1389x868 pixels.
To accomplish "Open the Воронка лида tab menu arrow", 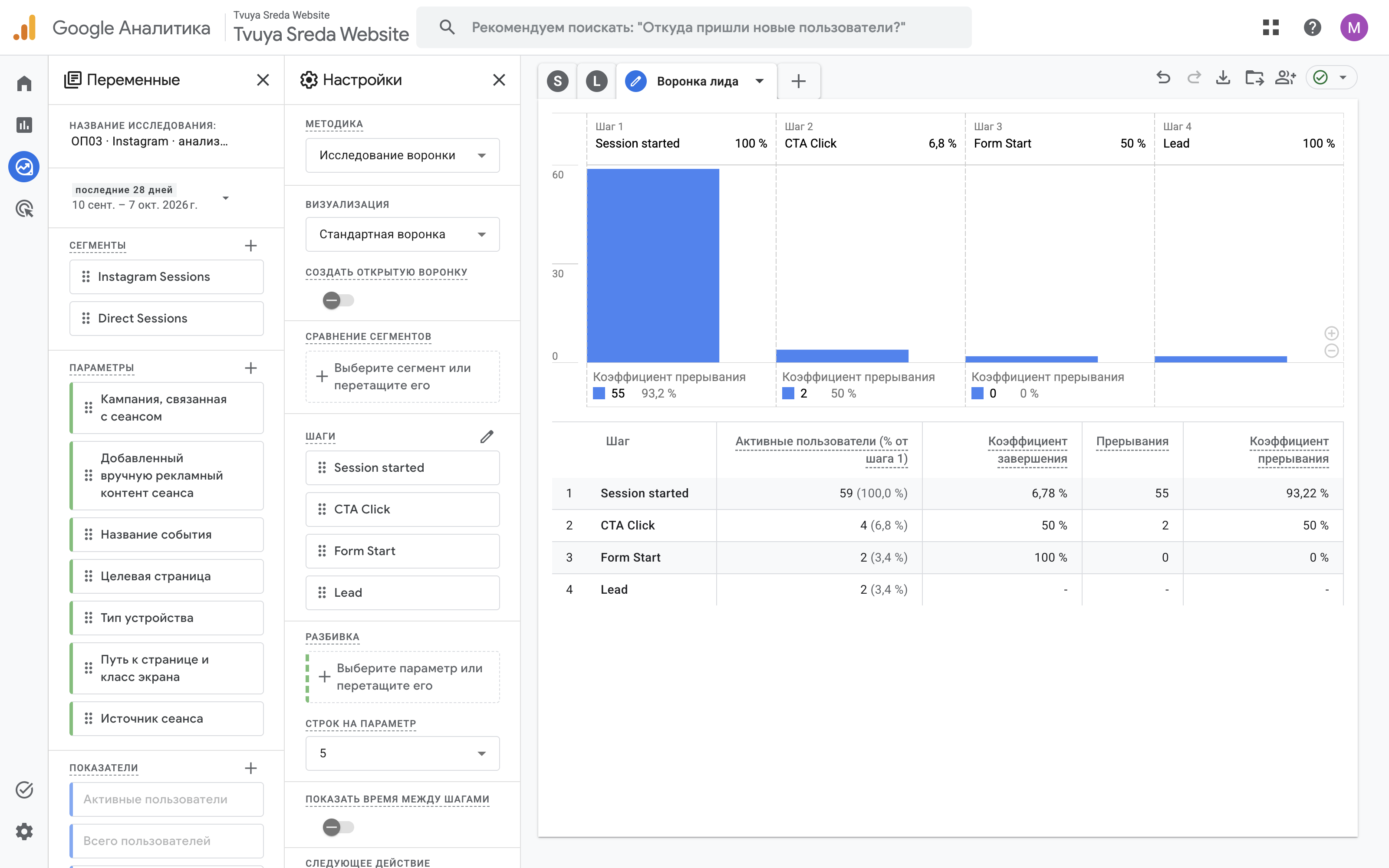I will [x=759, y=81].
